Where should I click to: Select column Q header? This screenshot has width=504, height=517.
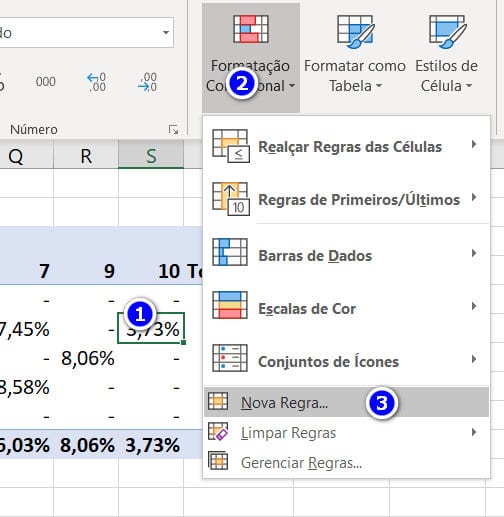click(26, 156)
